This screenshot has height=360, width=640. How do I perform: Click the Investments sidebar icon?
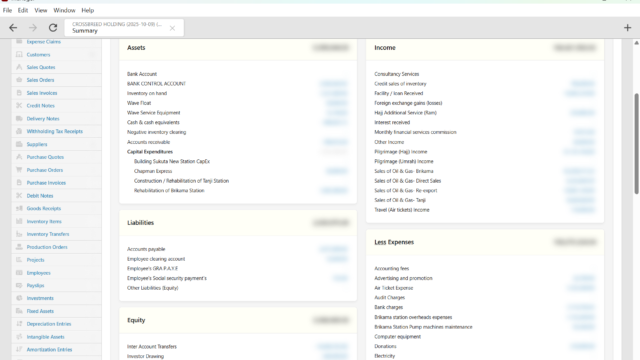point(19,298)
